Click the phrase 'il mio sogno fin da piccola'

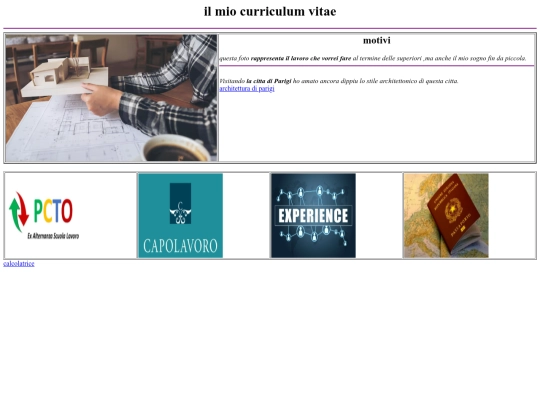(489, 58)
